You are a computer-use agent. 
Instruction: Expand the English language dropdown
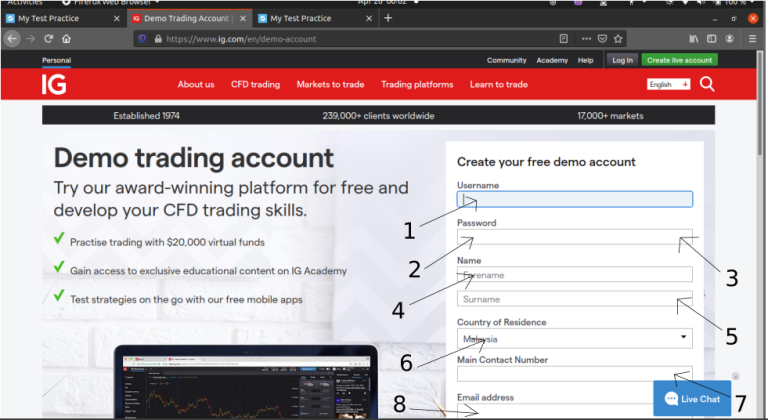[x=669, y=84]
